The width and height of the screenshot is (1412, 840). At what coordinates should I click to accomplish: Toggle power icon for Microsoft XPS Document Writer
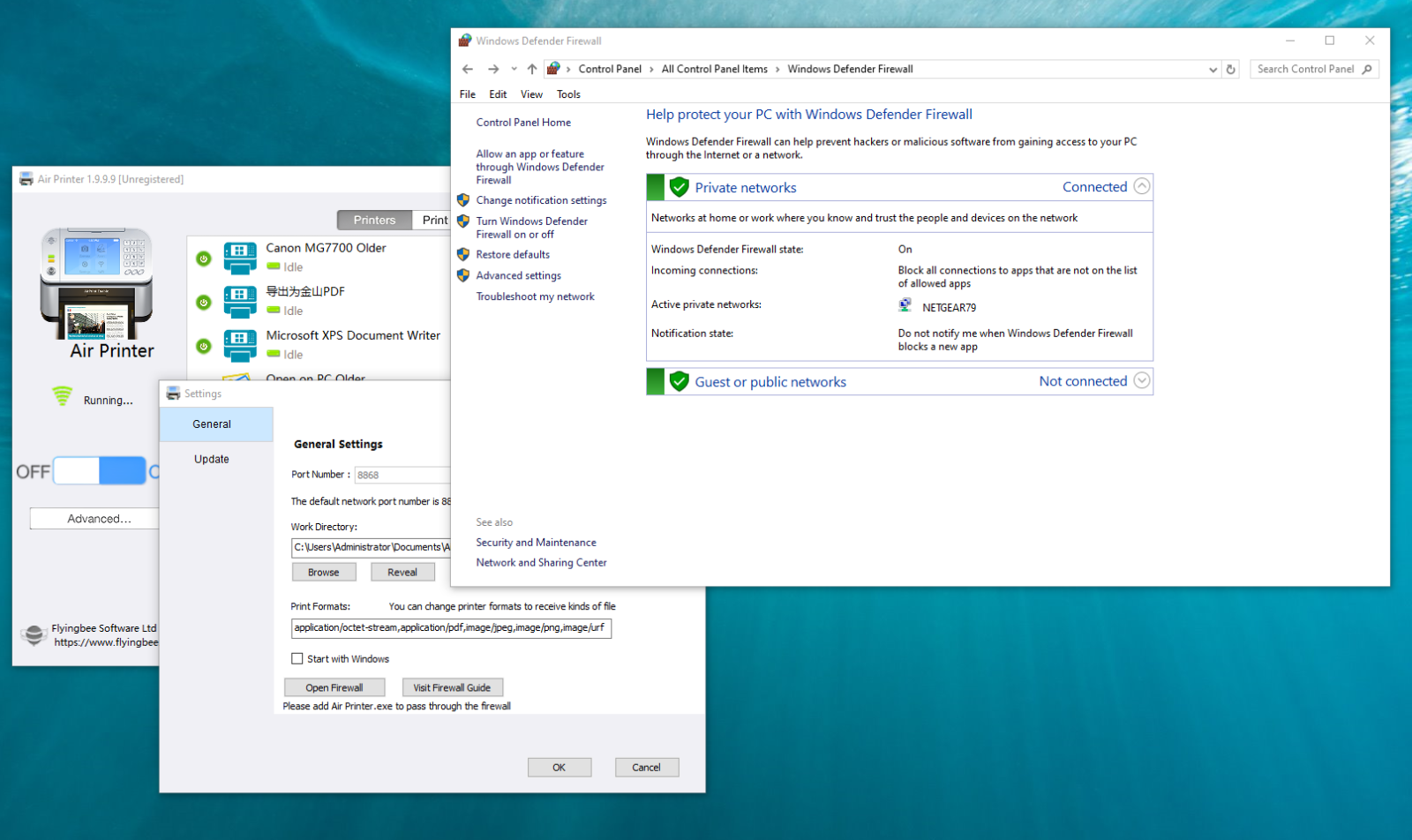tap(204, 346)
